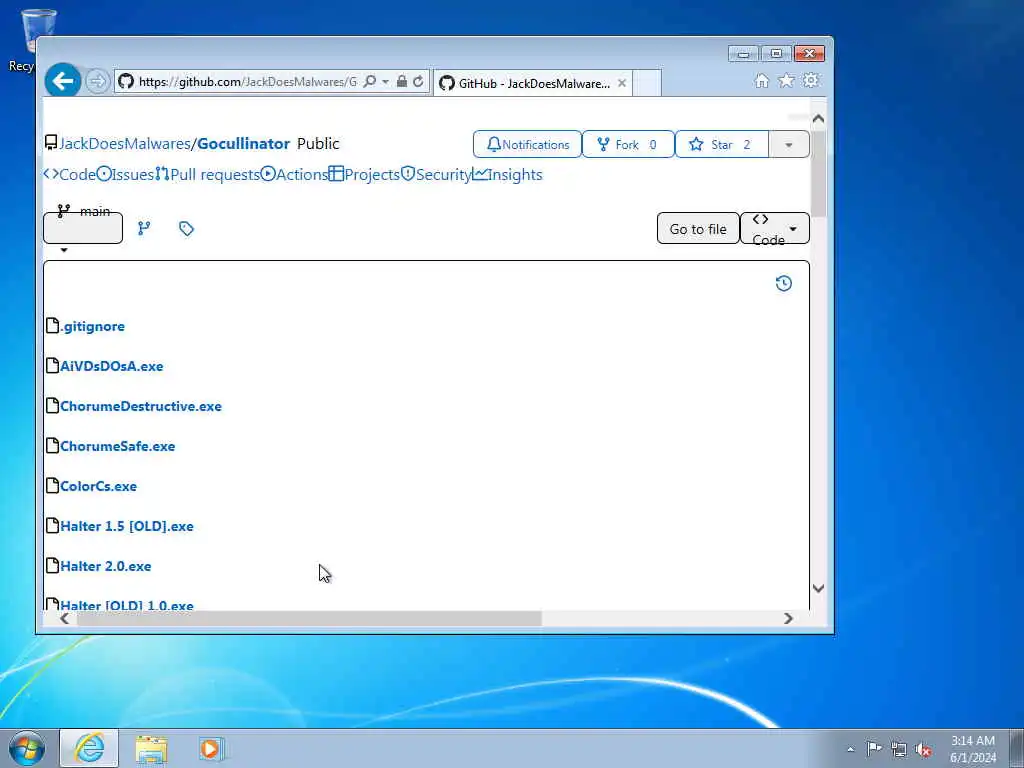This screenshot has width=1024, height=768.
Task: Open the Pull requests tab
Action: [x=208, y=174]
